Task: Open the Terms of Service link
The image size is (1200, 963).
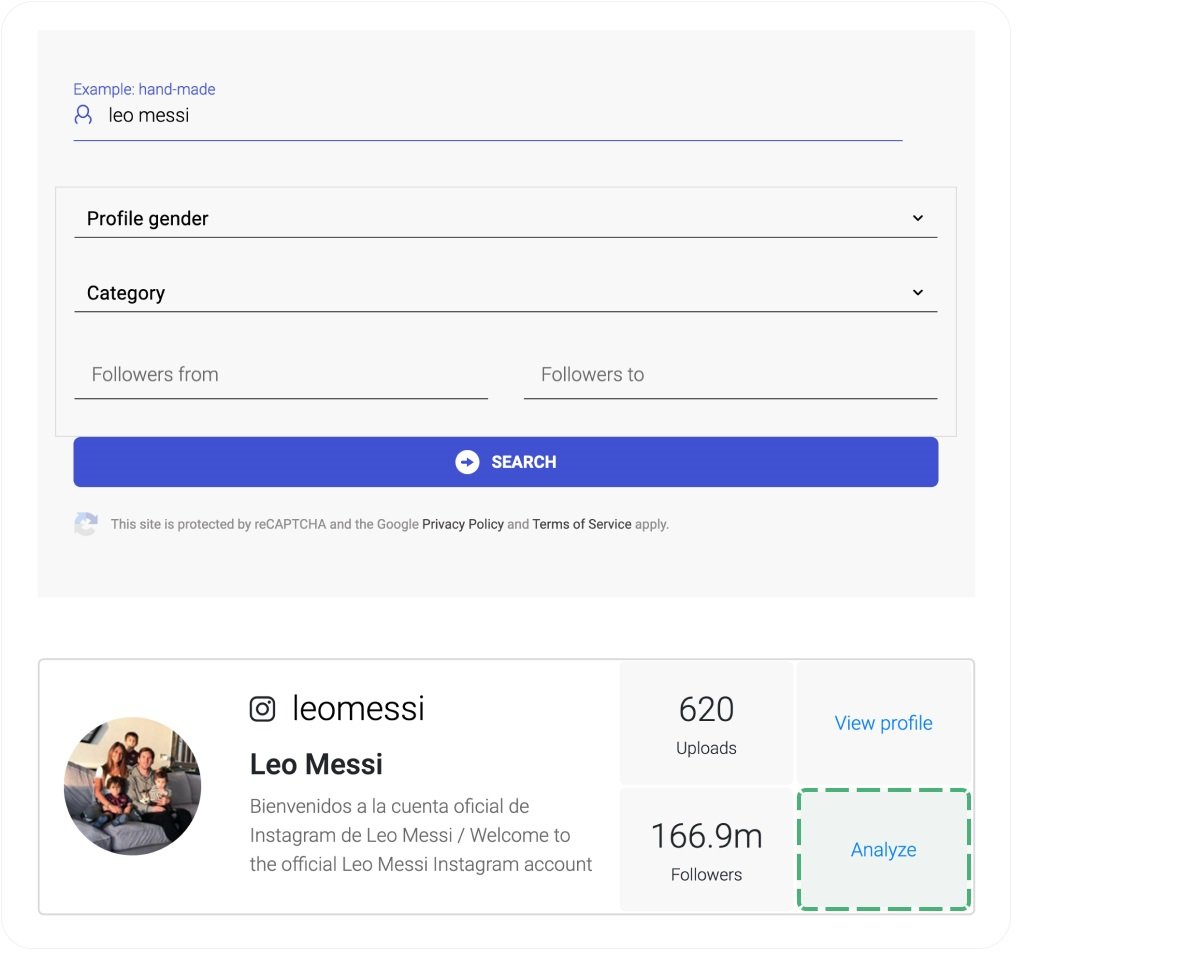Action: 582,524
